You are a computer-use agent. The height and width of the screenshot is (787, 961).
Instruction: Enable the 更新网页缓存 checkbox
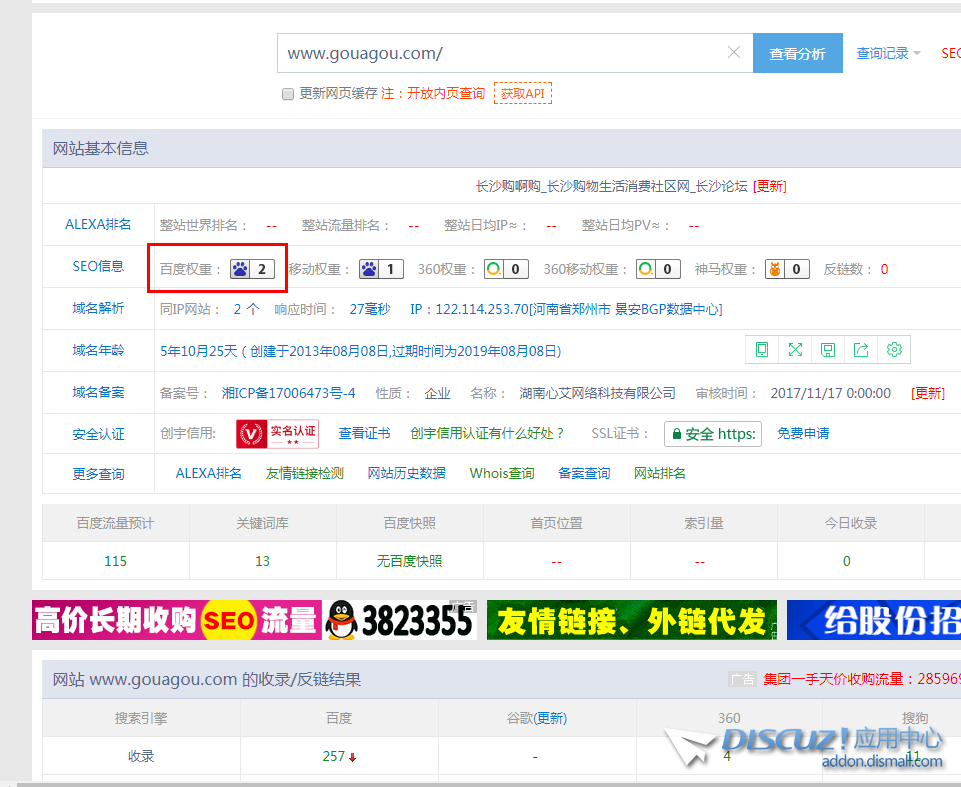click(x=288, y=94)
